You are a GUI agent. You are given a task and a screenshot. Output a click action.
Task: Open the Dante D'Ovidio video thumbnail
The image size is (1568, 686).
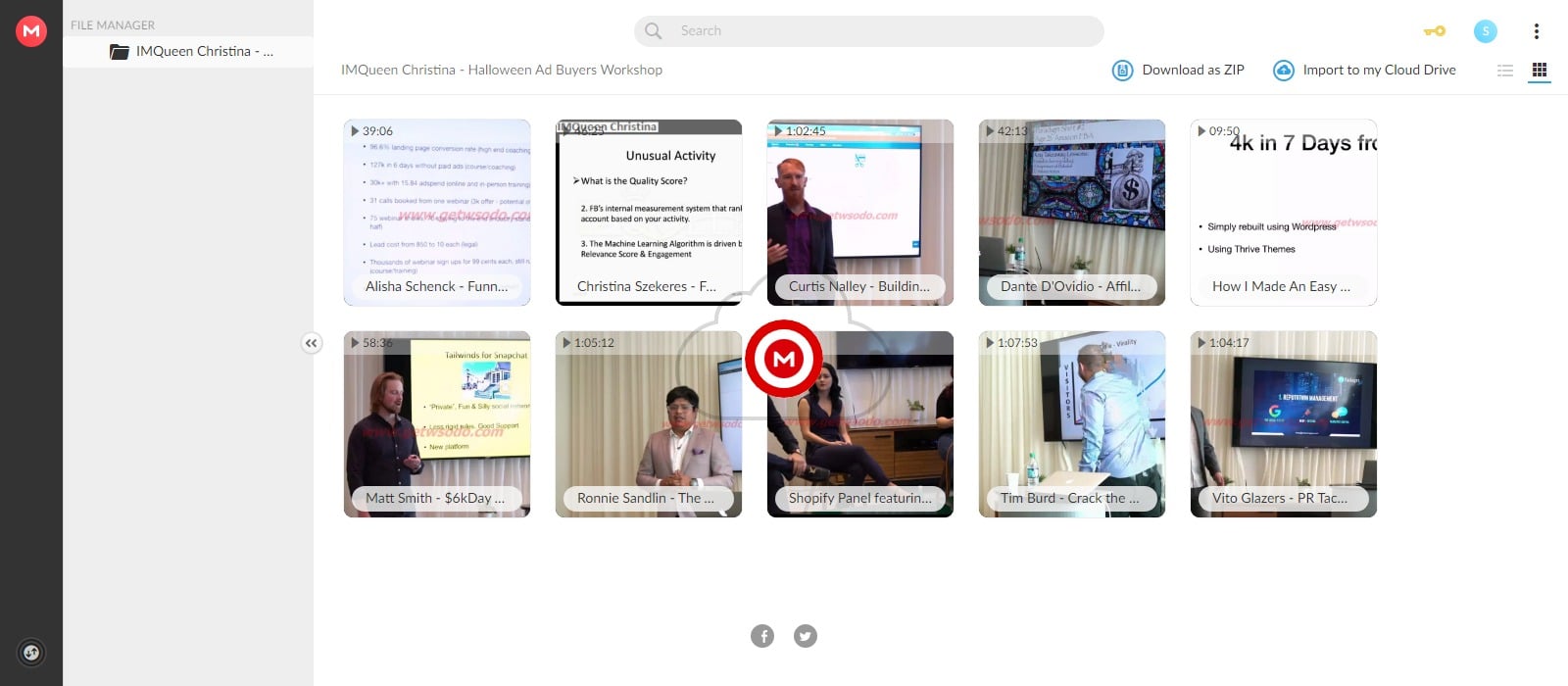pyautogui.click(x=1072, y=213)
